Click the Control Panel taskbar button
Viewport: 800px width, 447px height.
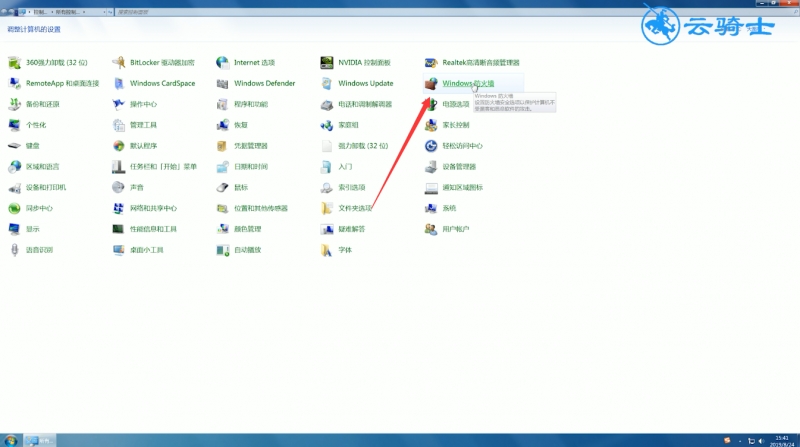40,440
